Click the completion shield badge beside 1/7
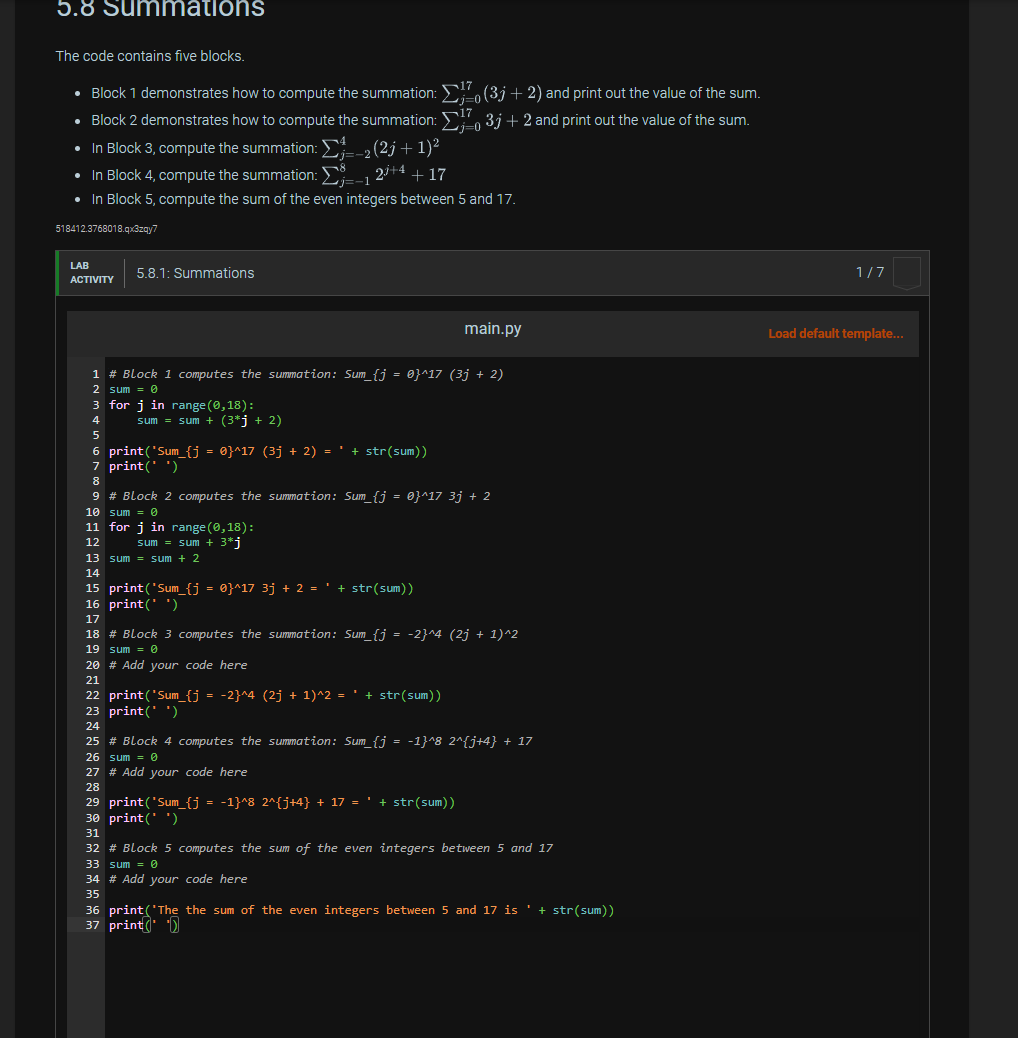1018x1038 pixels. (x=904, y=273)
